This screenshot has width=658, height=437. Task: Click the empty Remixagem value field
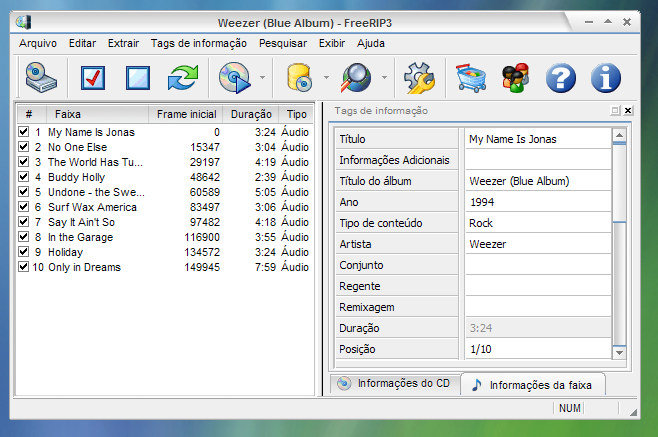click(x=538, y=307)
